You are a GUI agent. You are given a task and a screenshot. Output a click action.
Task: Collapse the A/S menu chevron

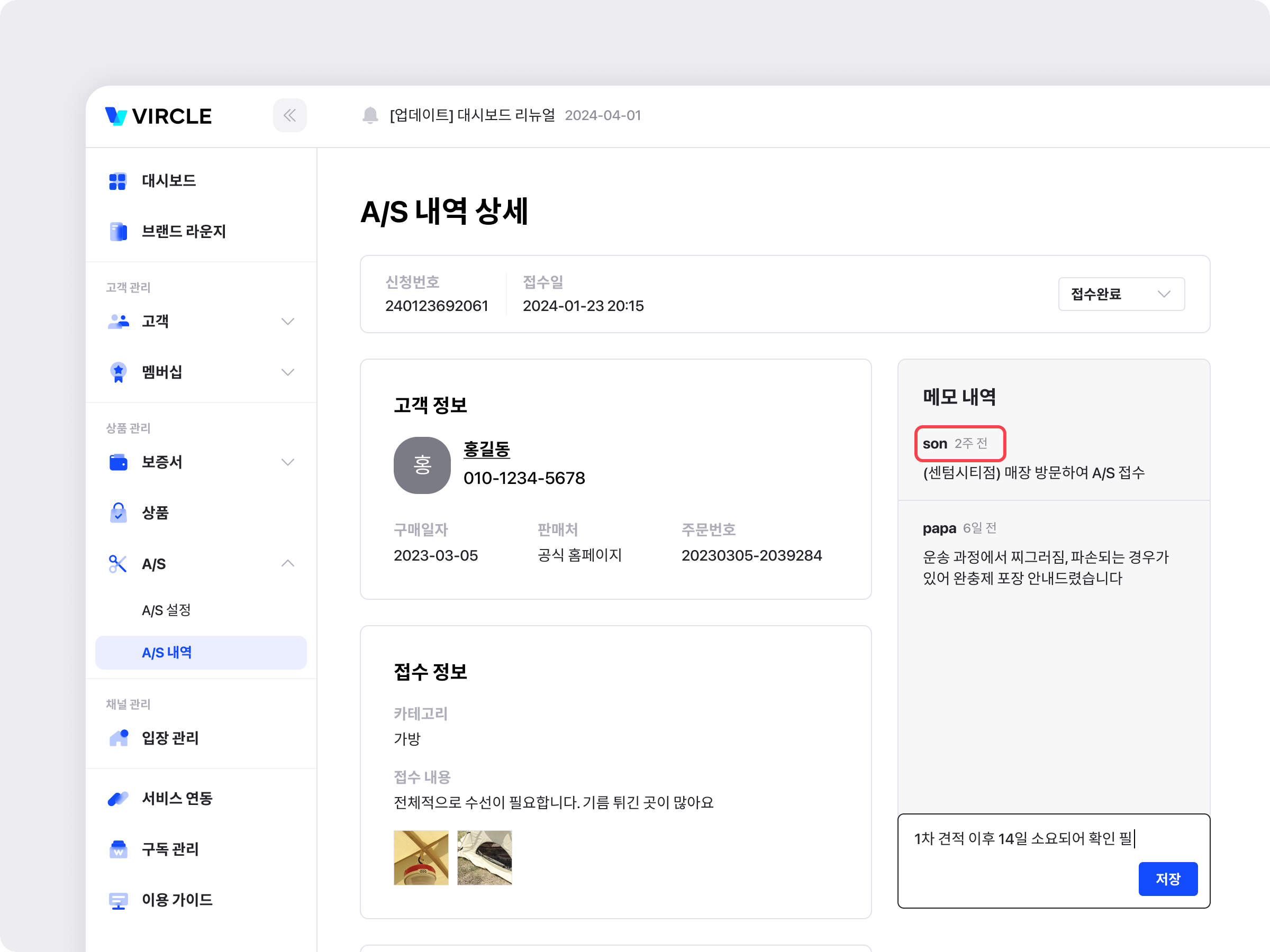288,563
